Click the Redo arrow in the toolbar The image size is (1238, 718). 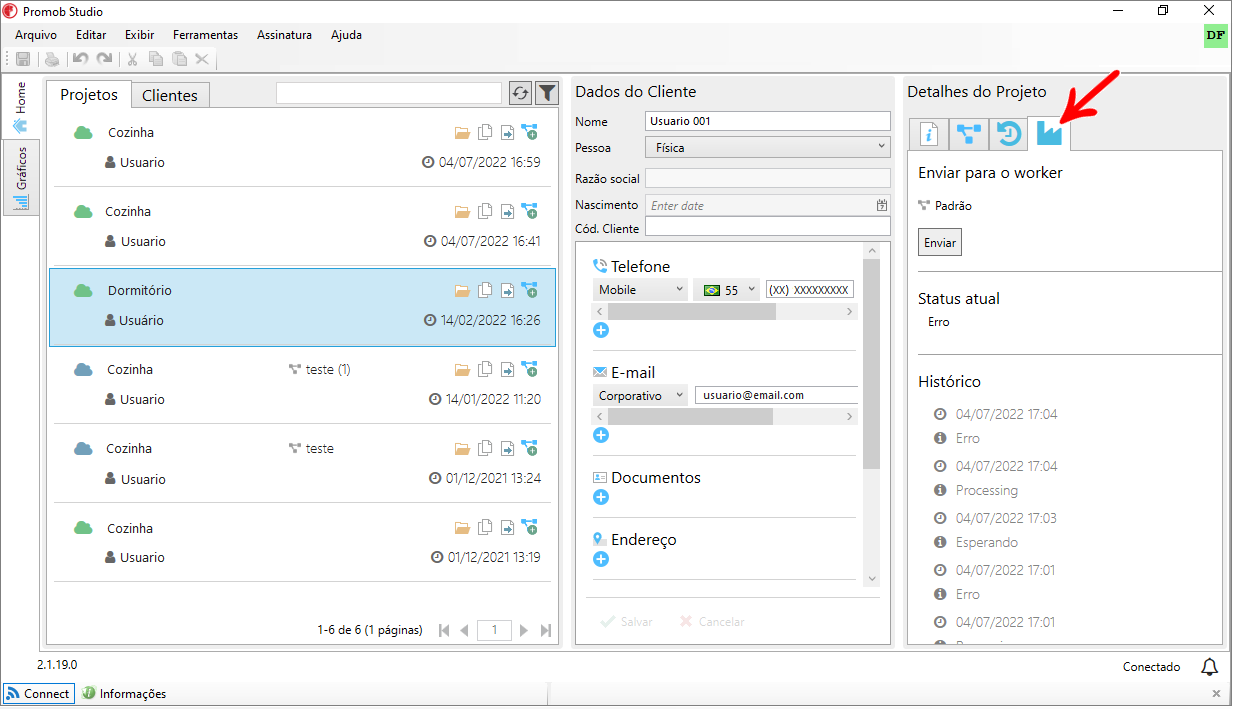coord(104,60)
